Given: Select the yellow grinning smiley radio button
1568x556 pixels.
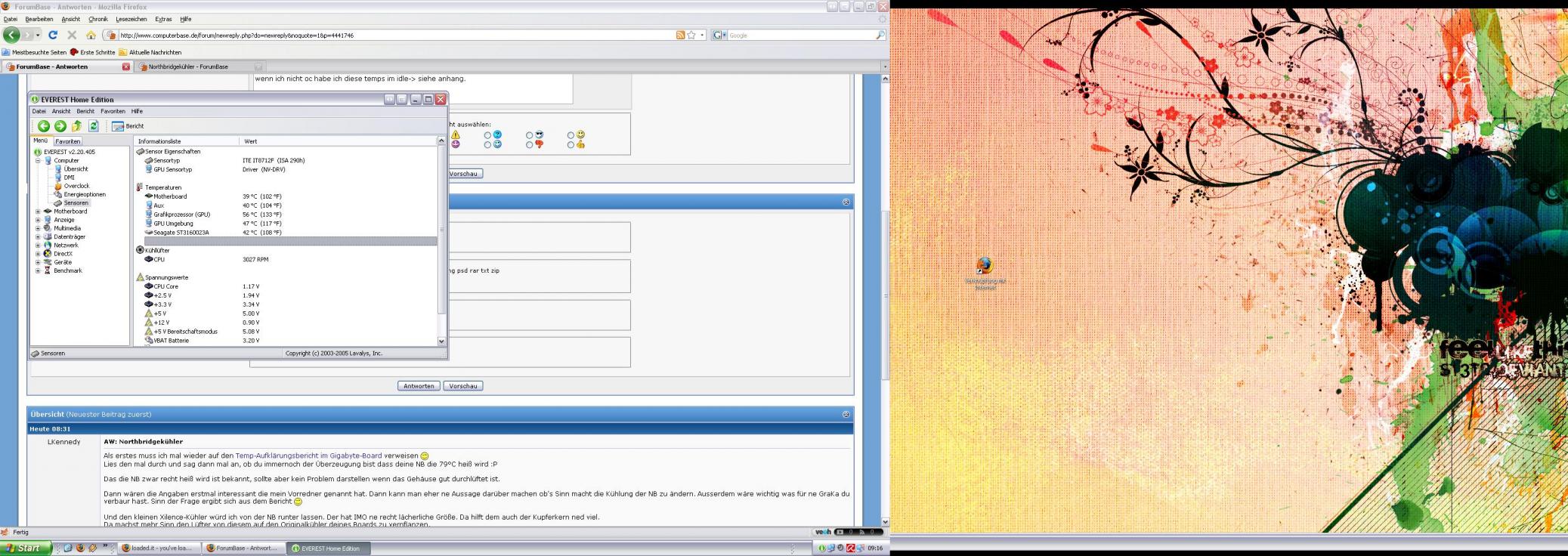Looking at the screenshot, I should coord(571,135).
